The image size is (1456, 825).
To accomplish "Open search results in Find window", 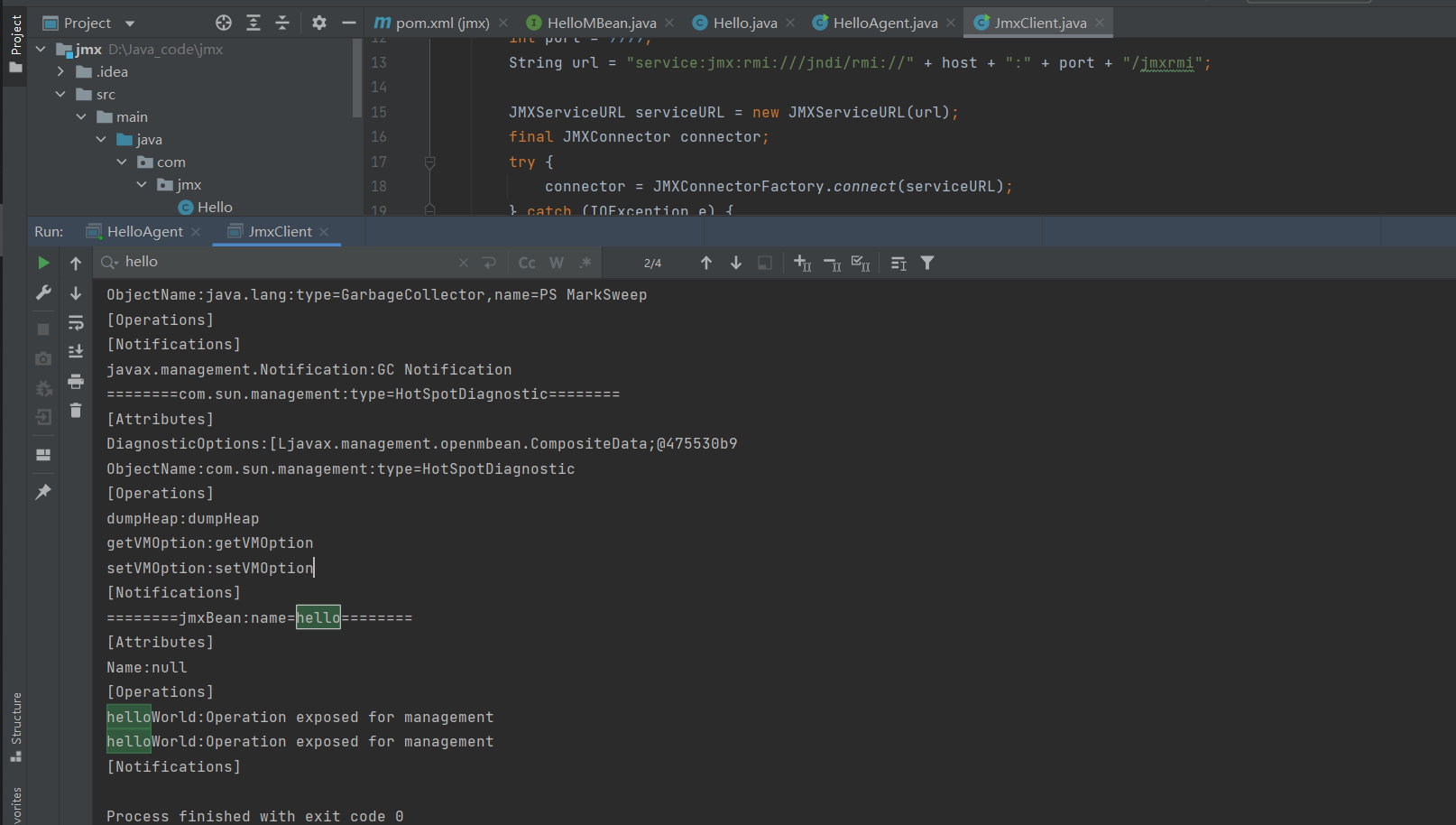I will (x=898, y=263).
